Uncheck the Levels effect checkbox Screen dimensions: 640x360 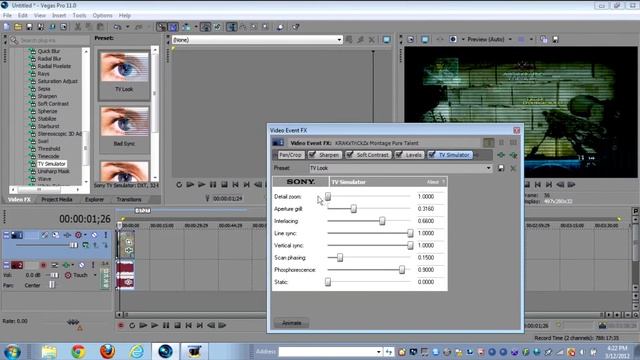[399, 155]
